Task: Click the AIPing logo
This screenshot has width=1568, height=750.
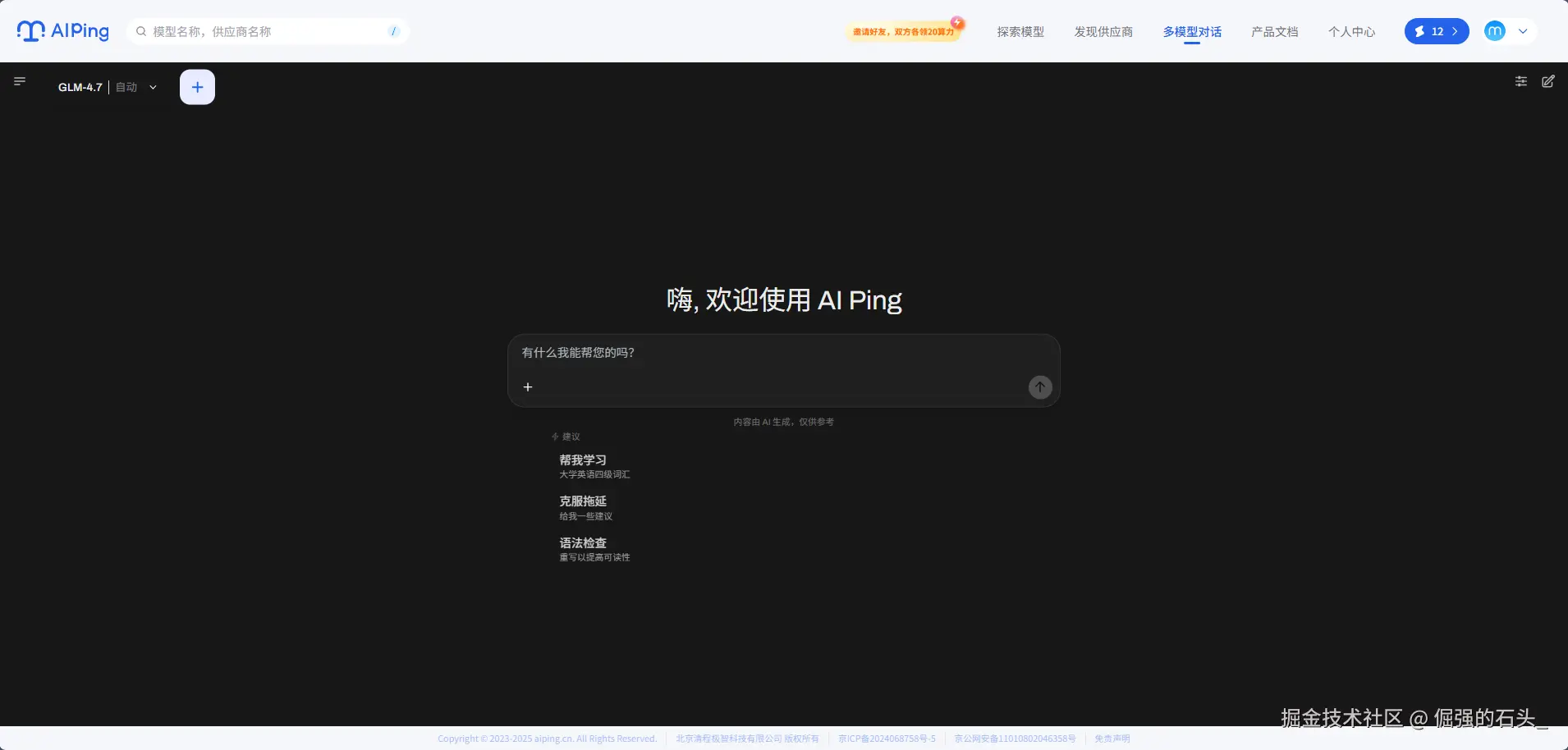Action: tap(63, 31)
